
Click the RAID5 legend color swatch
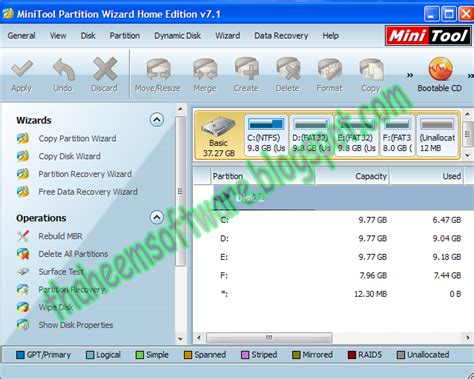[352, 355]
